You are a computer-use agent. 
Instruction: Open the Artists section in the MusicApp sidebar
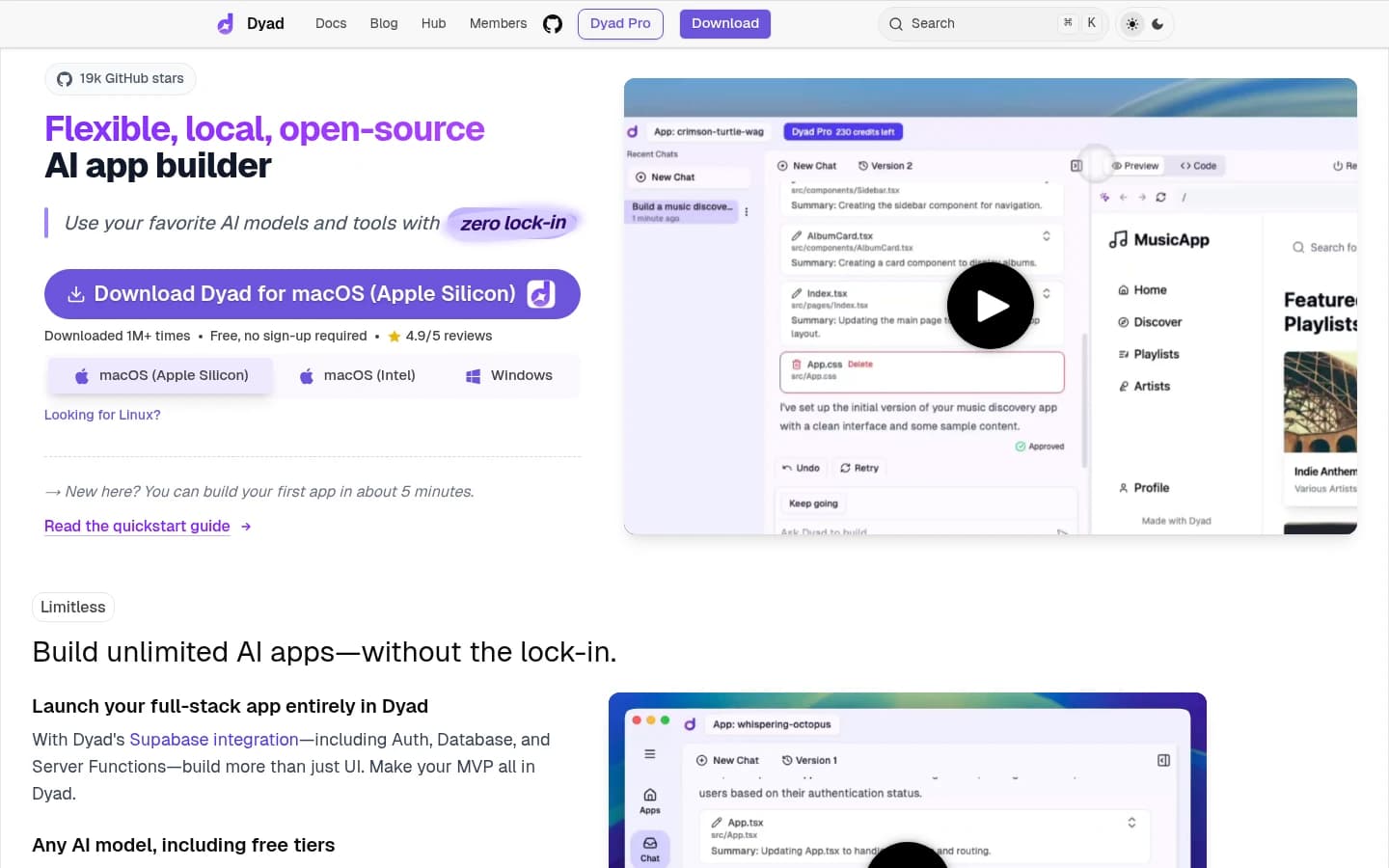[x=1123, y=386]
